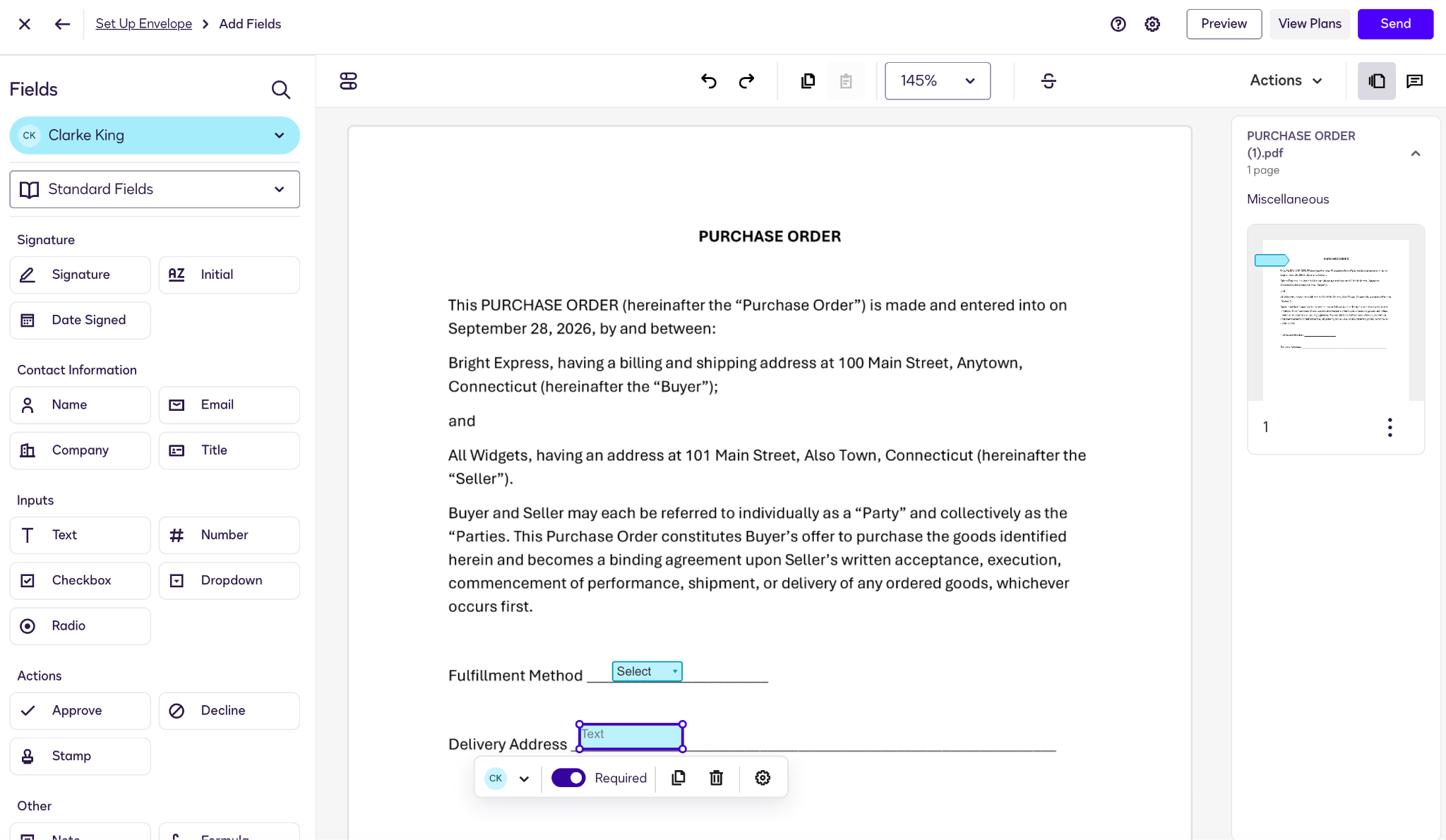Screen dimensions: 1446x840
Task: Click the recipient view icon in the toolbar
Action: (x=349, y=81)
